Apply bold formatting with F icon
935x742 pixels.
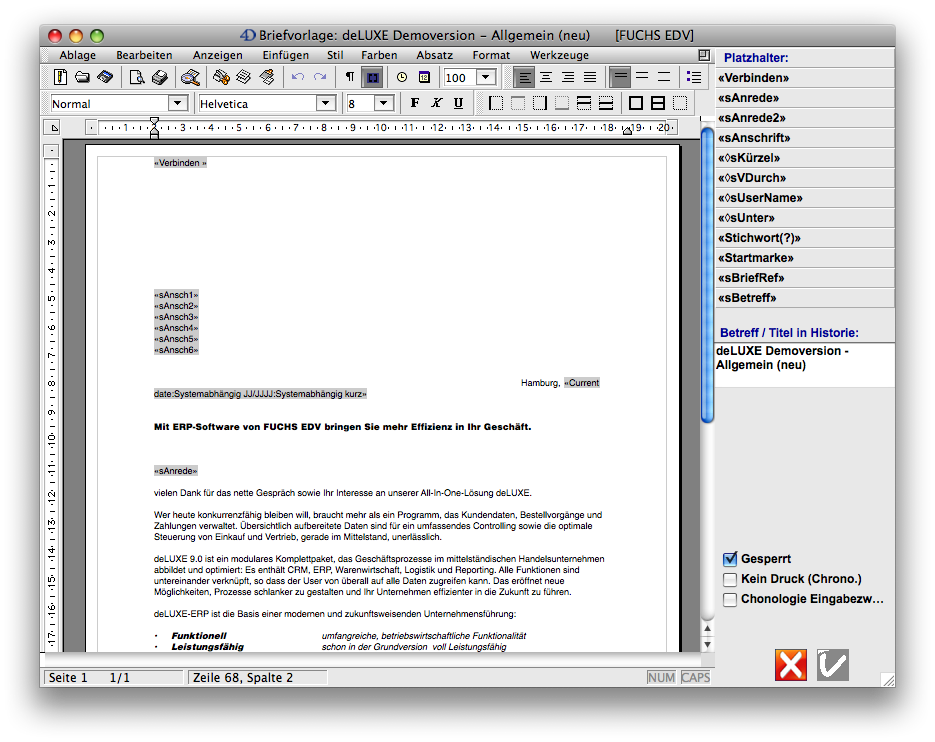point(414,103)
